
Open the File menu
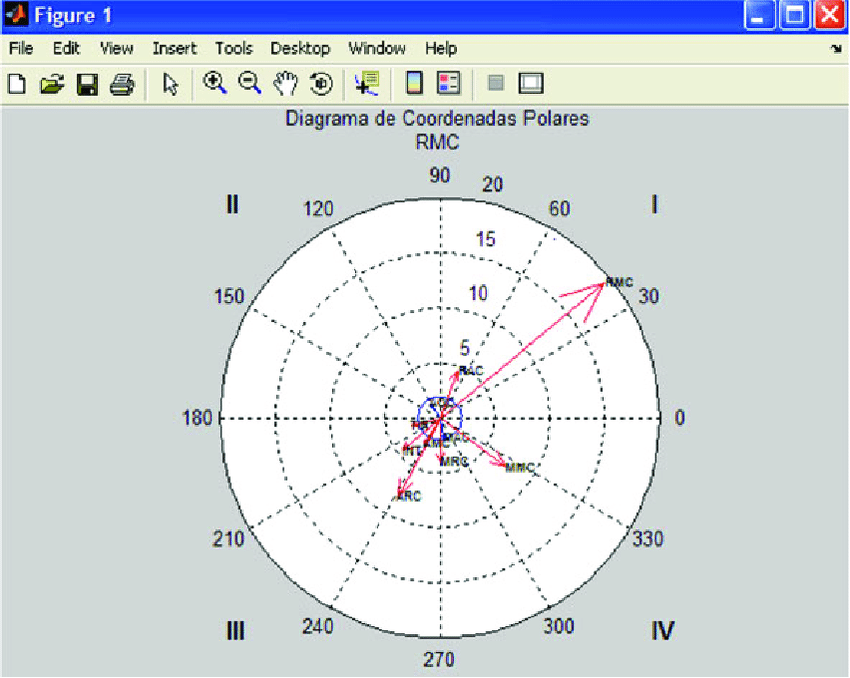point(20,48)
